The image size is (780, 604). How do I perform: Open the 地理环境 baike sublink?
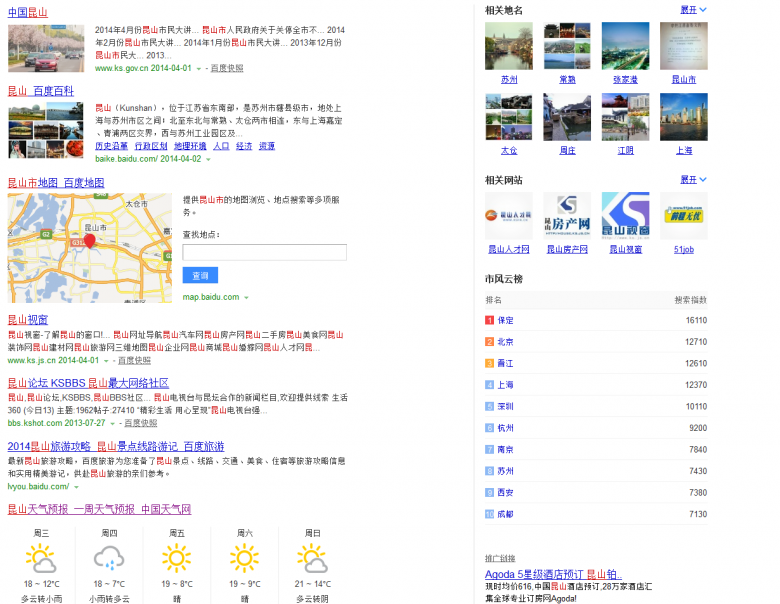(190, 146)
